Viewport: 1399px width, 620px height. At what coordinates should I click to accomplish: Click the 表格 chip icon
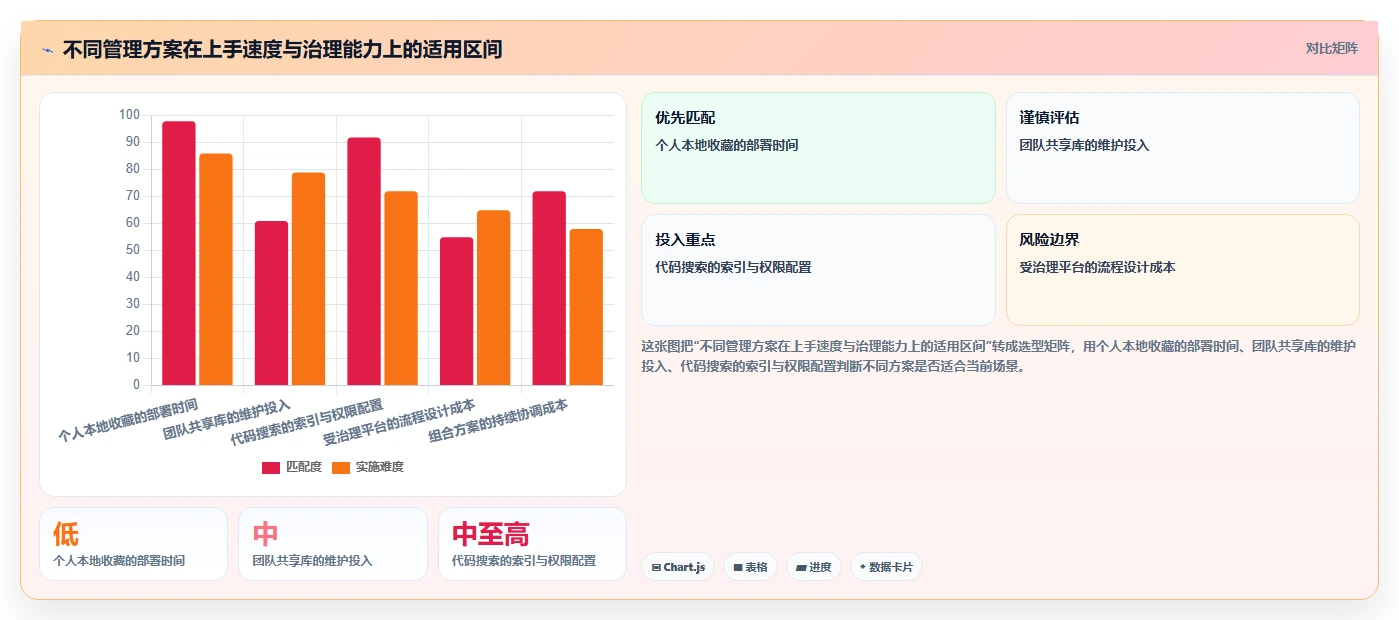click(738, 567)
